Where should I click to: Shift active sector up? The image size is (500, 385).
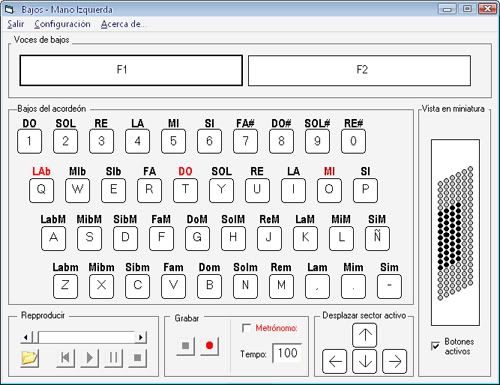[365, 335]
